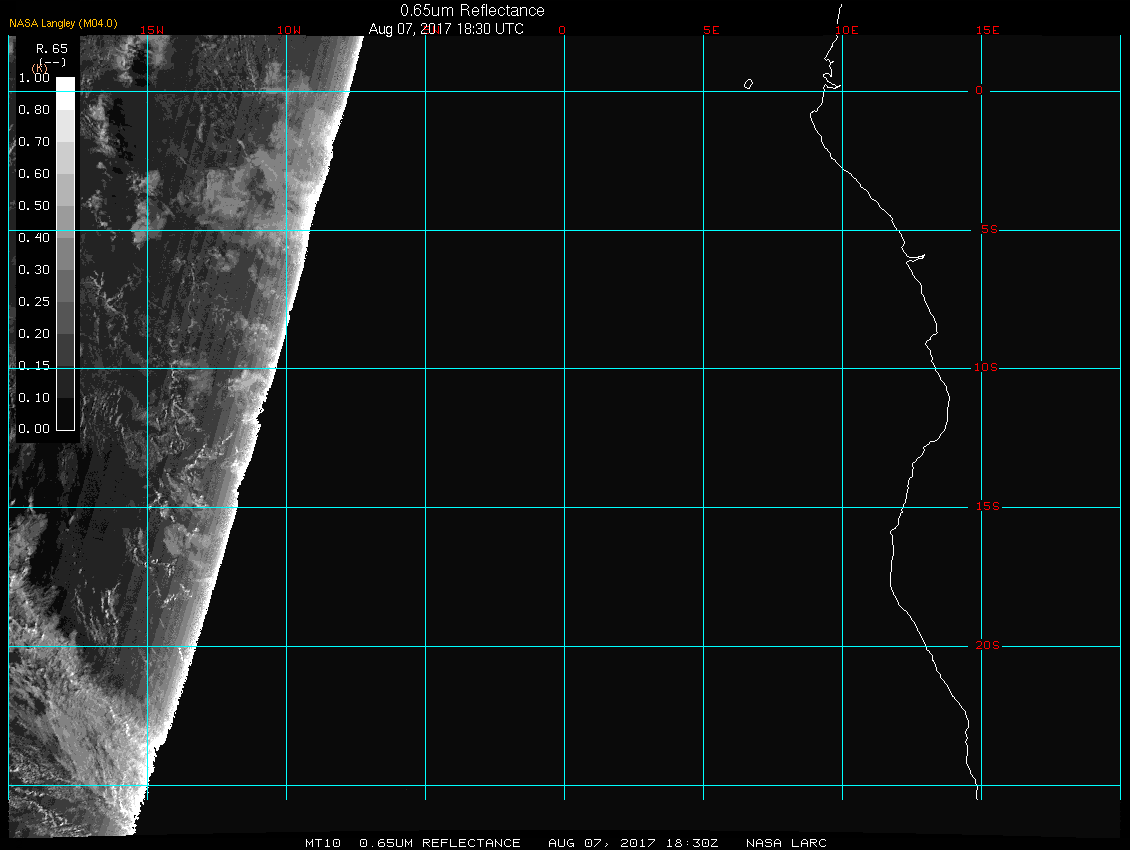Image resolution: width=1130 pixels, height=850 pixels.
Task: Click the 20S latitude label
Action: pos(986,646)
